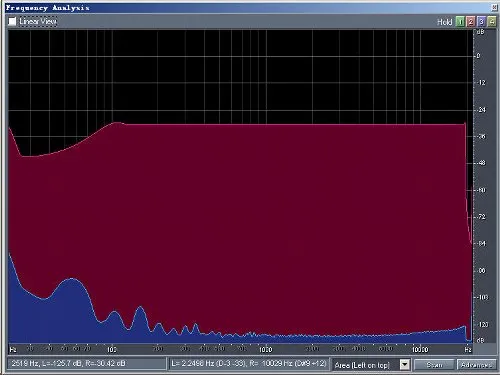Click the 10000 Hz label on frequency axis

420,350
